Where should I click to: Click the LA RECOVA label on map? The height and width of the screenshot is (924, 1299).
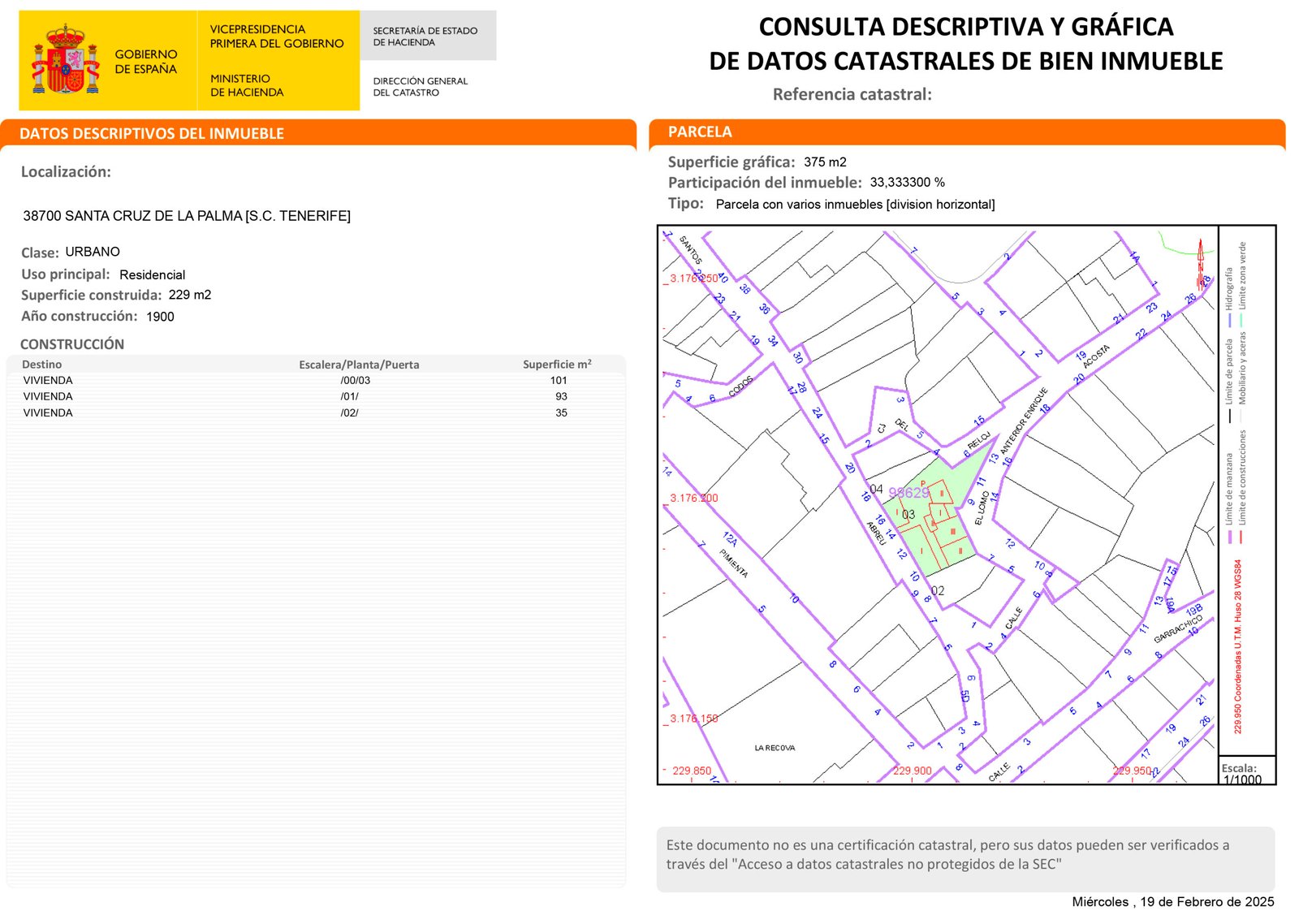click(775, 748)
